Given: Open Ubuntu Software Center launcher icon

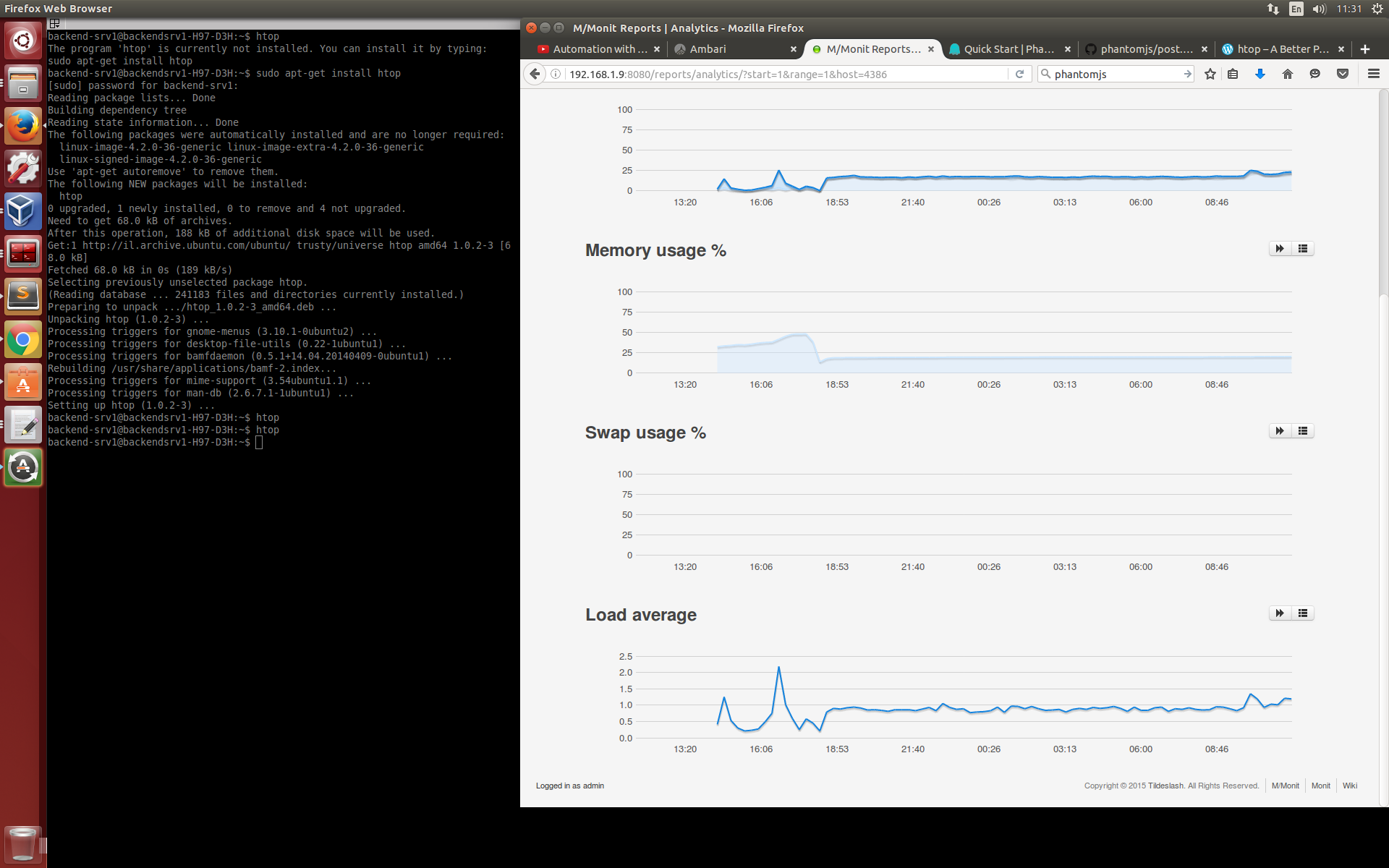Looking at the screenshot, I should click(x=23, y=382).
